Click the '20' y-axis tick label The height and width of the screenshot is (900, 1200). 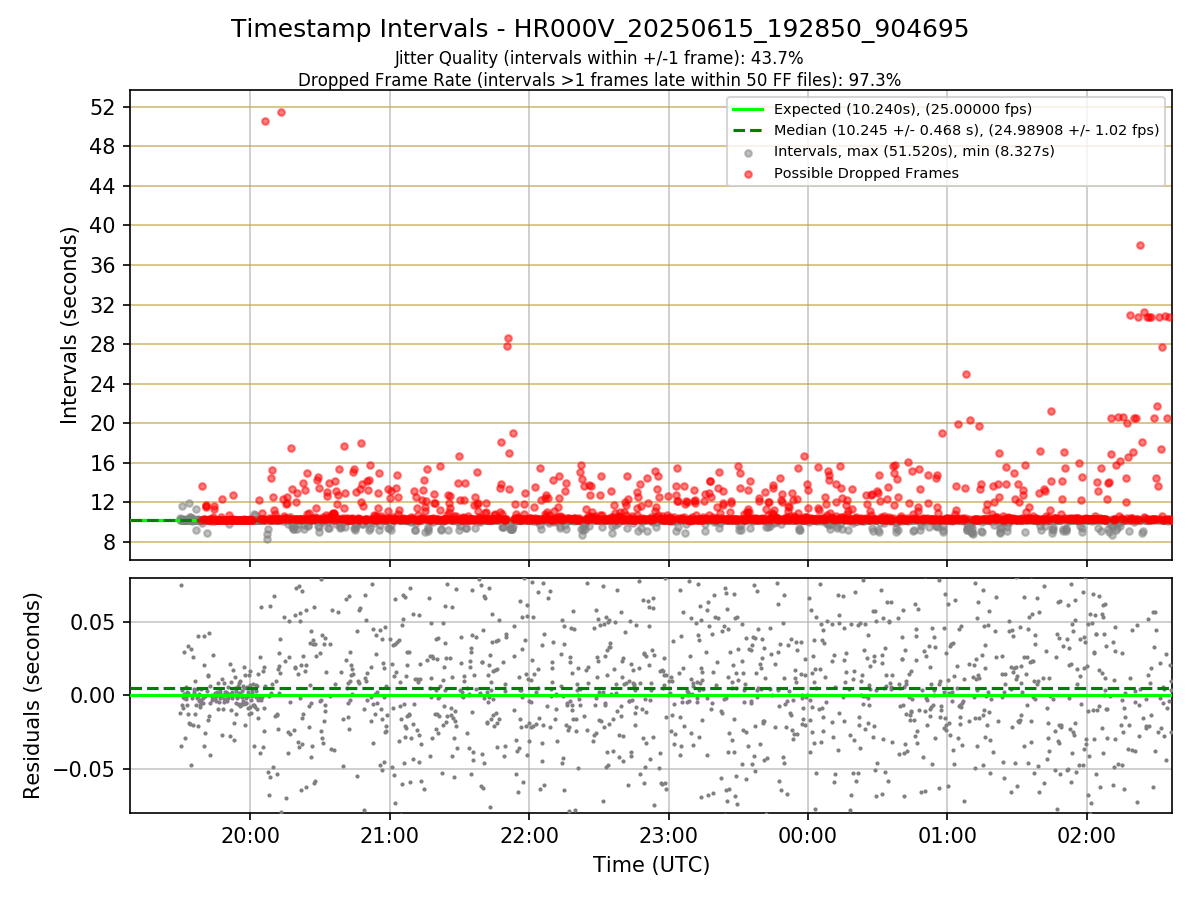pos(104,423)
